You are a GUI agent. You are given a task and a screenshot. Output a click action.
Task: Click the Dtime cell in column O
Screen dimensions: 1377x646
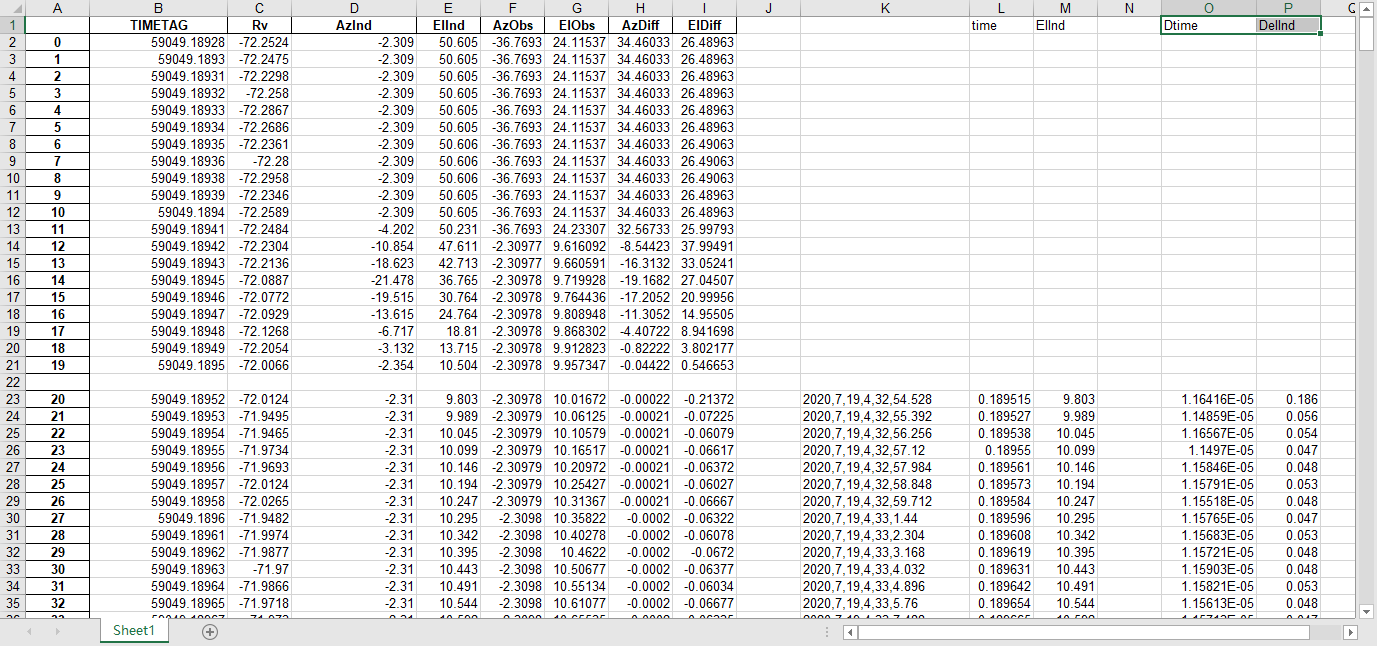(1208, 25)
